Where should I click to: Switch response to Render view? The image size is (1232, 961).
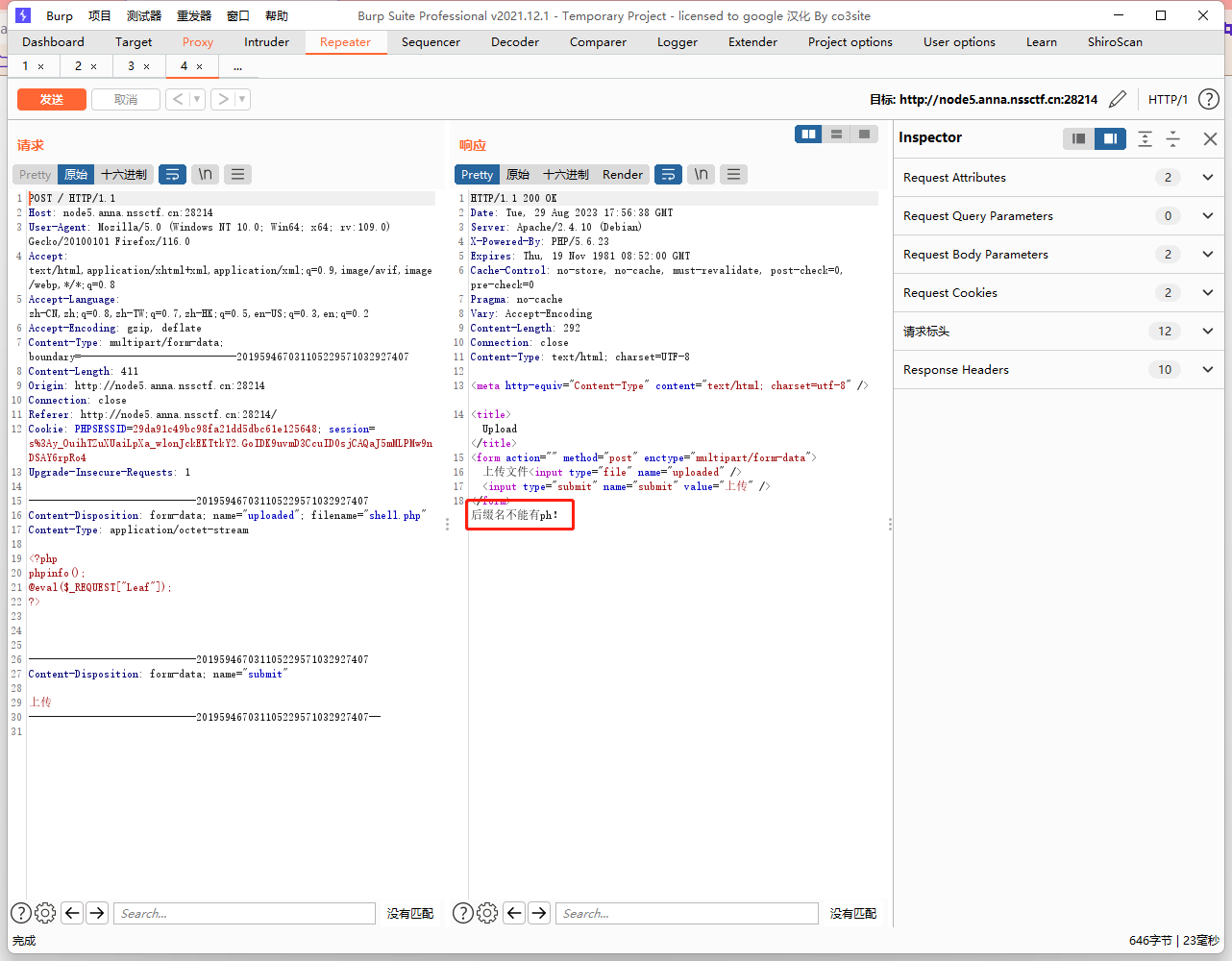pos(623,174)
